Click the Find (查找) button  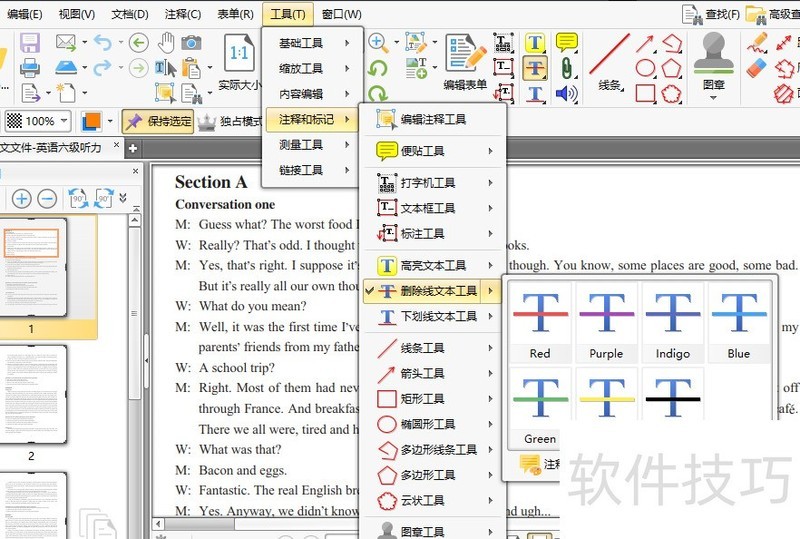coord(711,14)
